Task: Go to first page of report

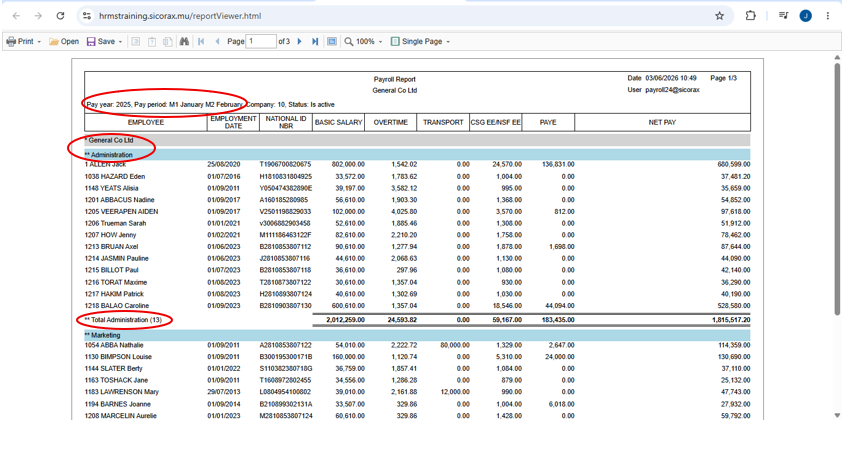Action: click(x=201, y=42)
